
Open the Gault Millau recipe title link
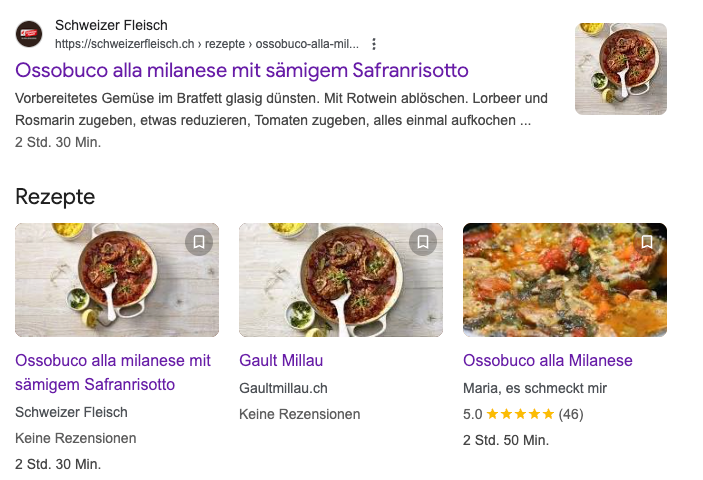[x=281, y=360]
